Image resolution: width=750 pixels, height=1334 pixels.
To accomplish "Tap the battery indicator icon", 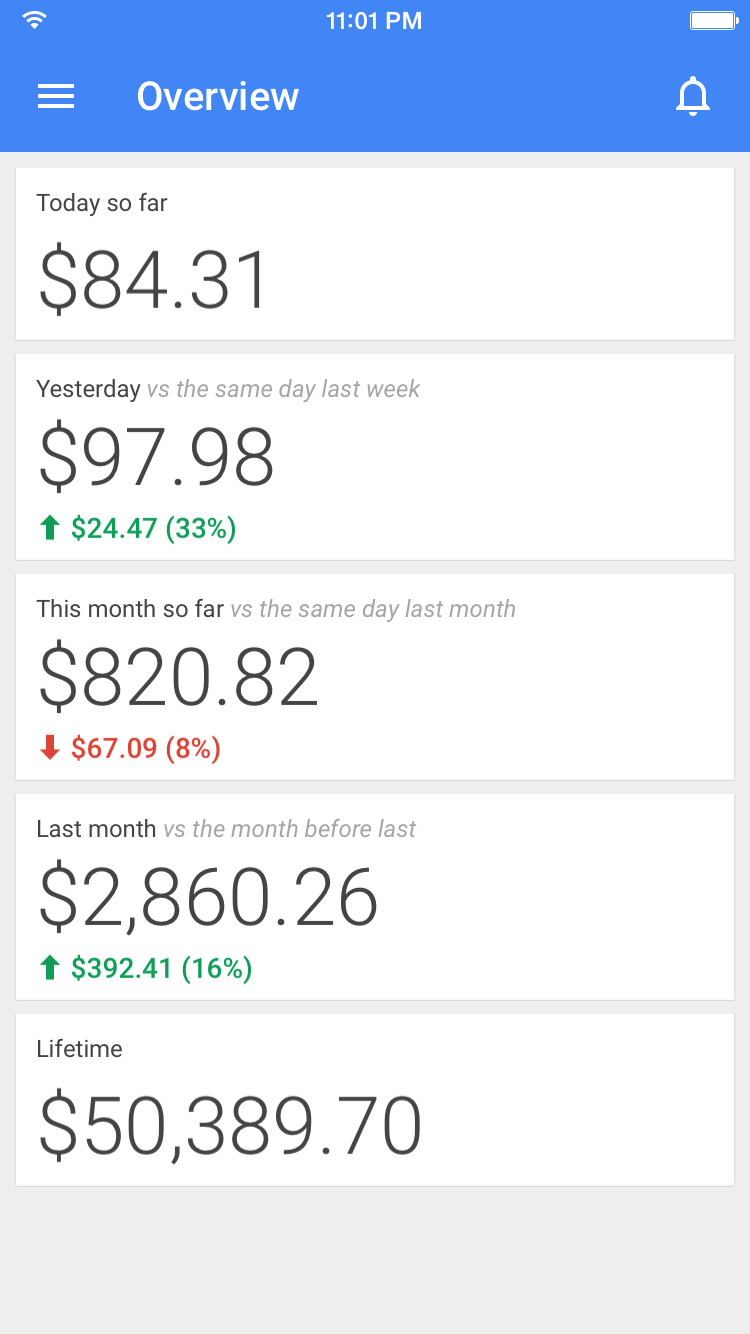I will [x=714, y=21].
